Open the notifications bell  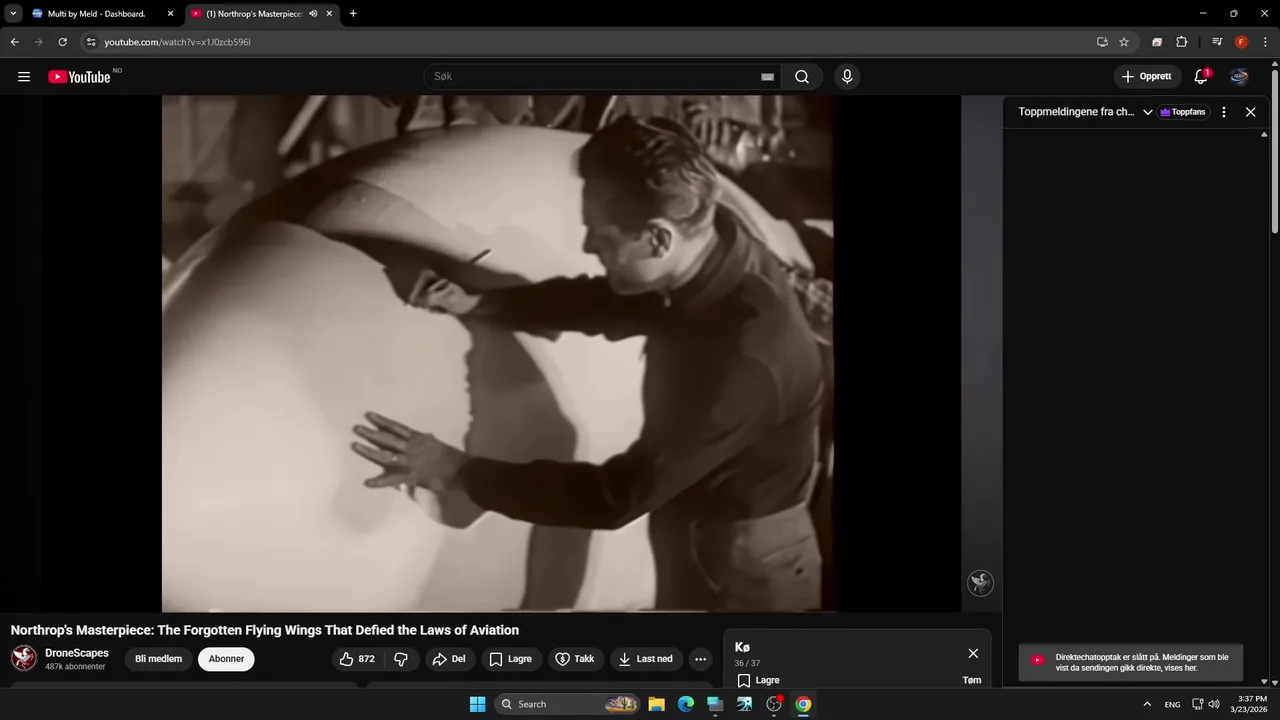click(x=1201, y=77)
